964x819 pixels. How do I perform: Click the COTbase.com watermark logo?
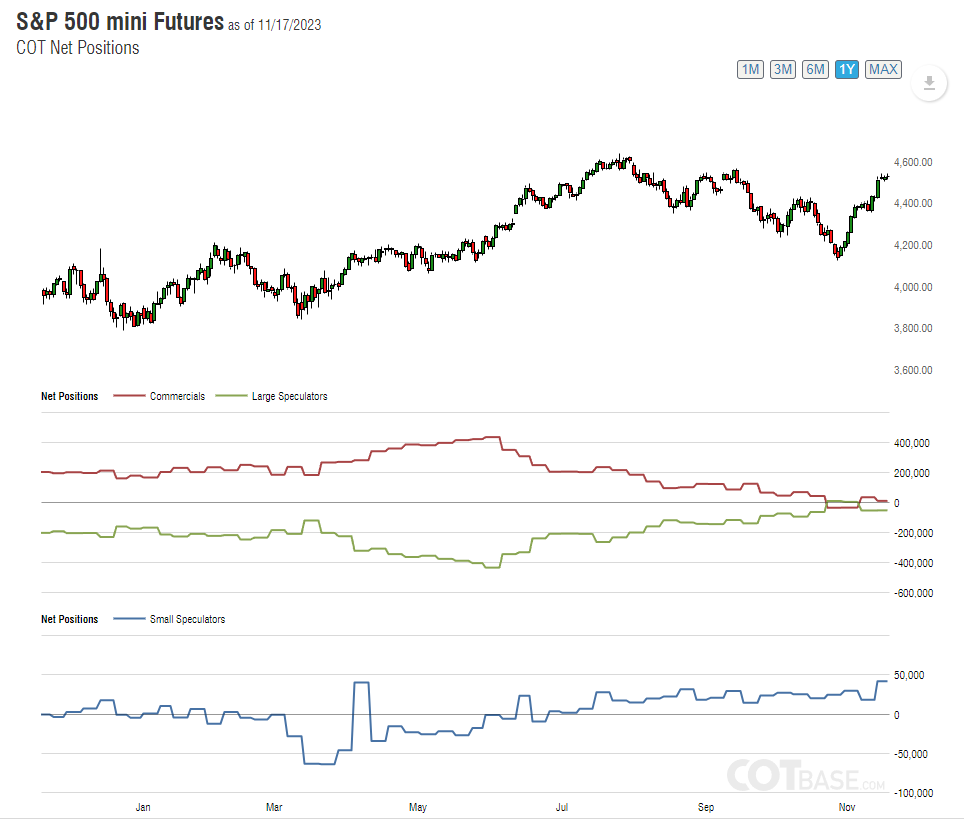806,775
